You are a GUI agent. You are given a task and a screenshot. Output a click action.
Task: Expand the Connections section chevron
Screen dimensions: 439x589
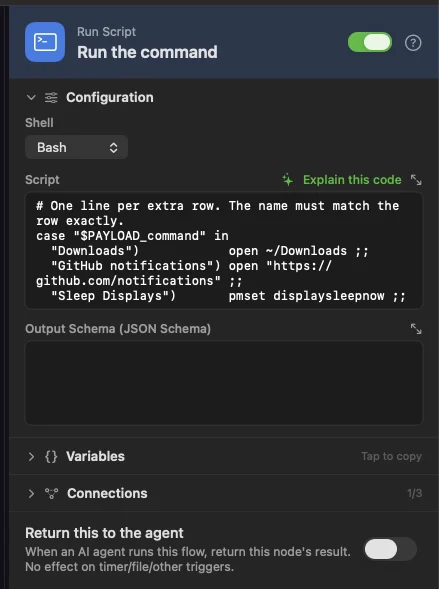pyautogui.click(x=31, y=494)
